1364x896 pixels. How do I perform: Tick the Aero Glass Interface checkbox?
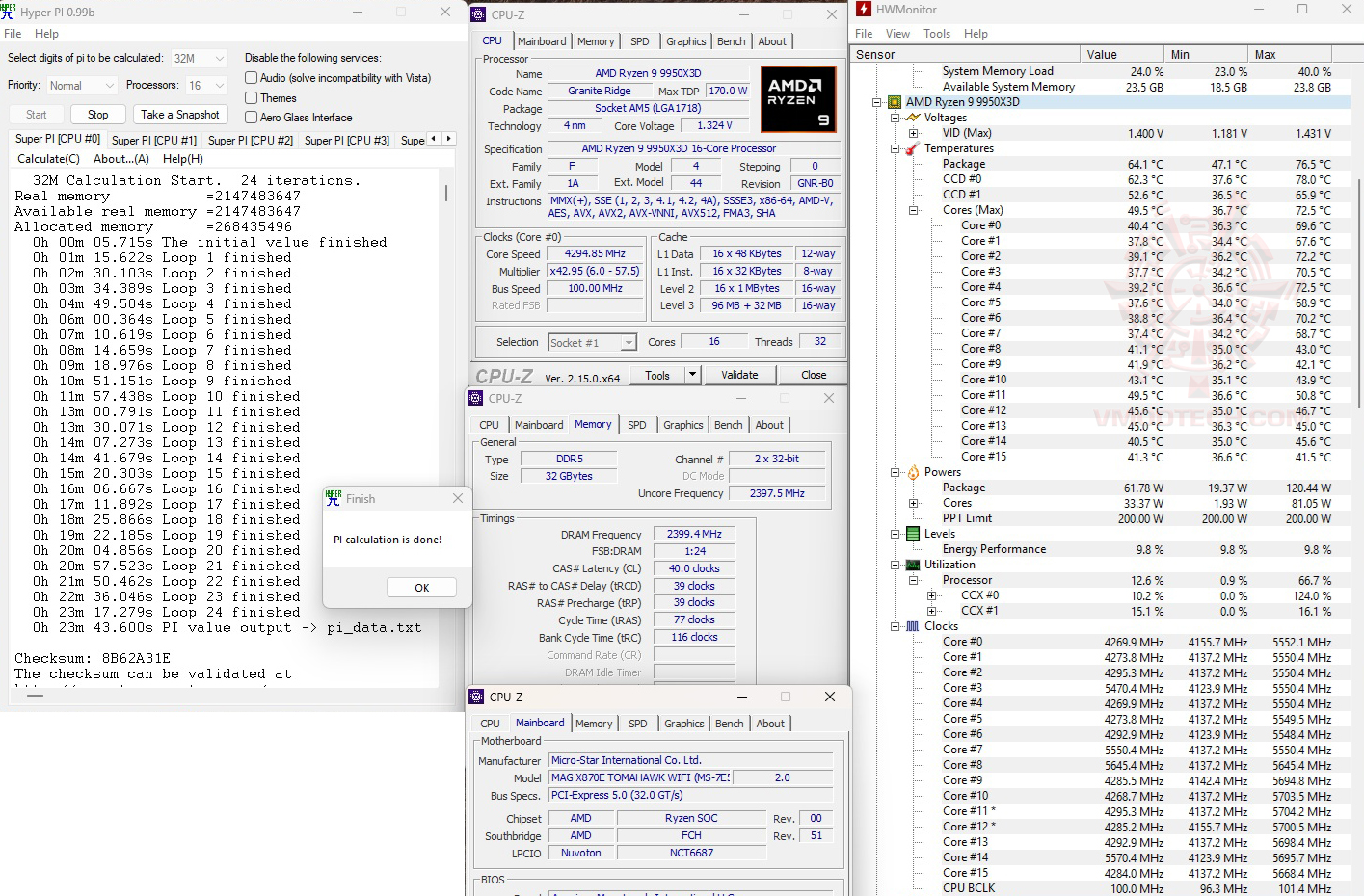pyautogui.click(x=252, y=118)
